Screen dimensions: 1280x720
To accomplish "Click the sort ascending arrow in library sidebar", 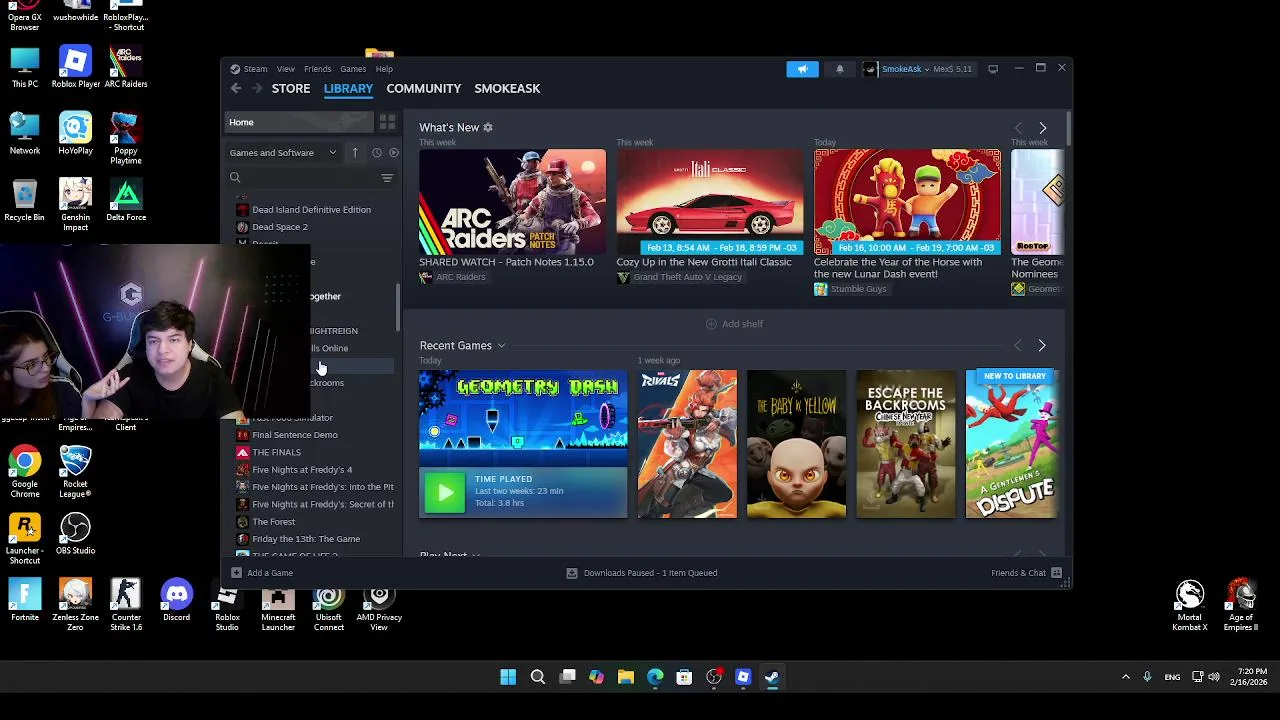I will tap(355, 153).
